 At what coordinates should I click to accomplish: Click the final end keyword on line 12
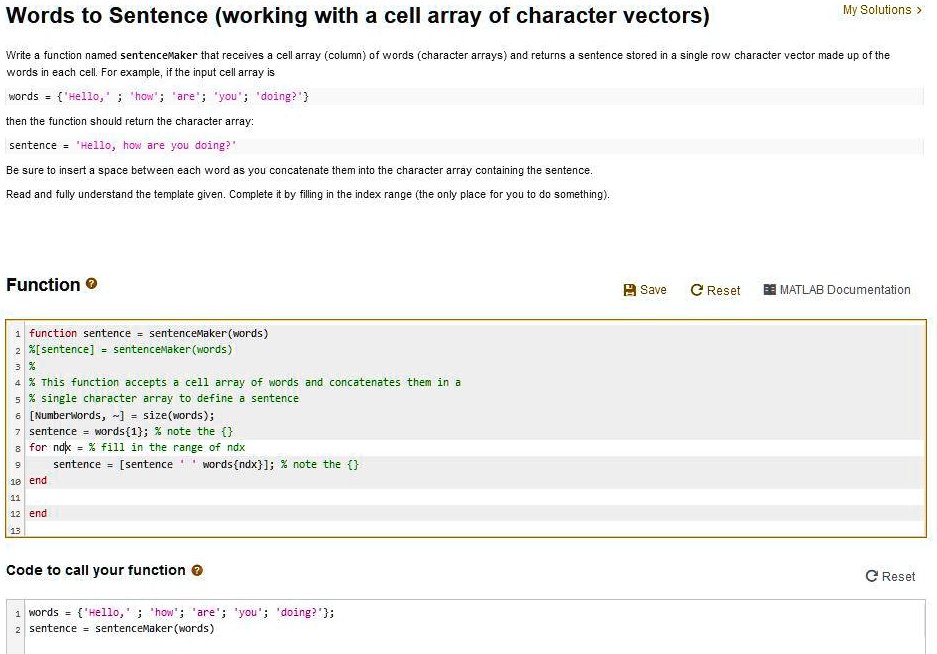point(38,513)
